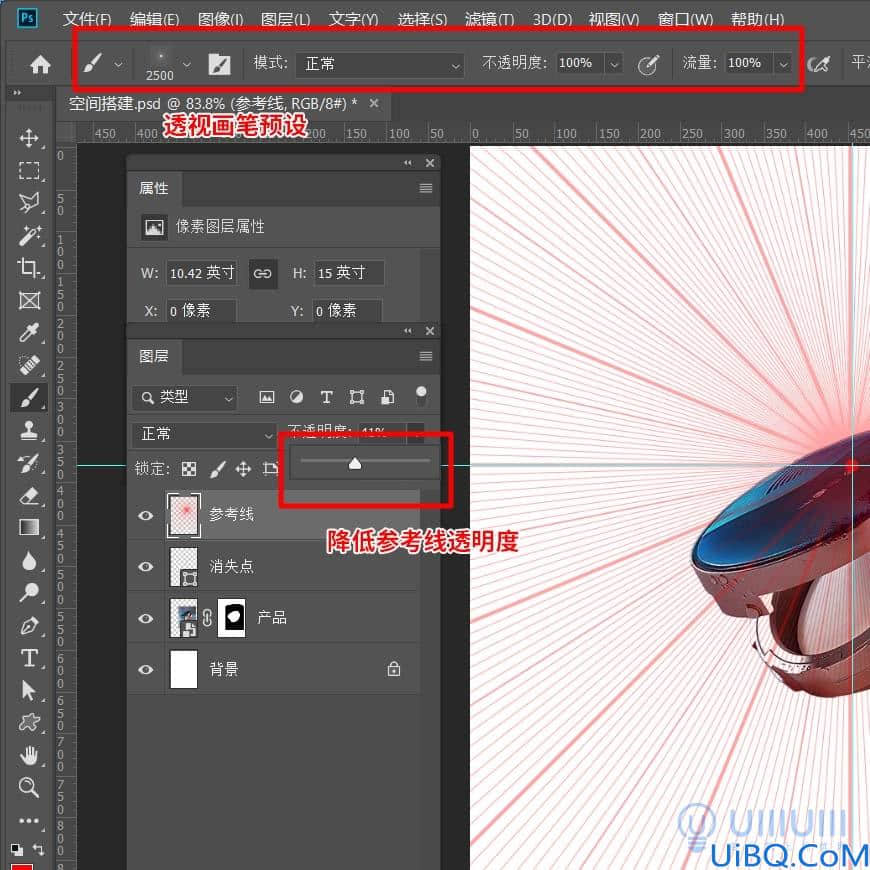This screenshot has height=870, width=870.
Task: Filter layers by pixel layers
Action: pyautogui.click(x=267, y=397)
